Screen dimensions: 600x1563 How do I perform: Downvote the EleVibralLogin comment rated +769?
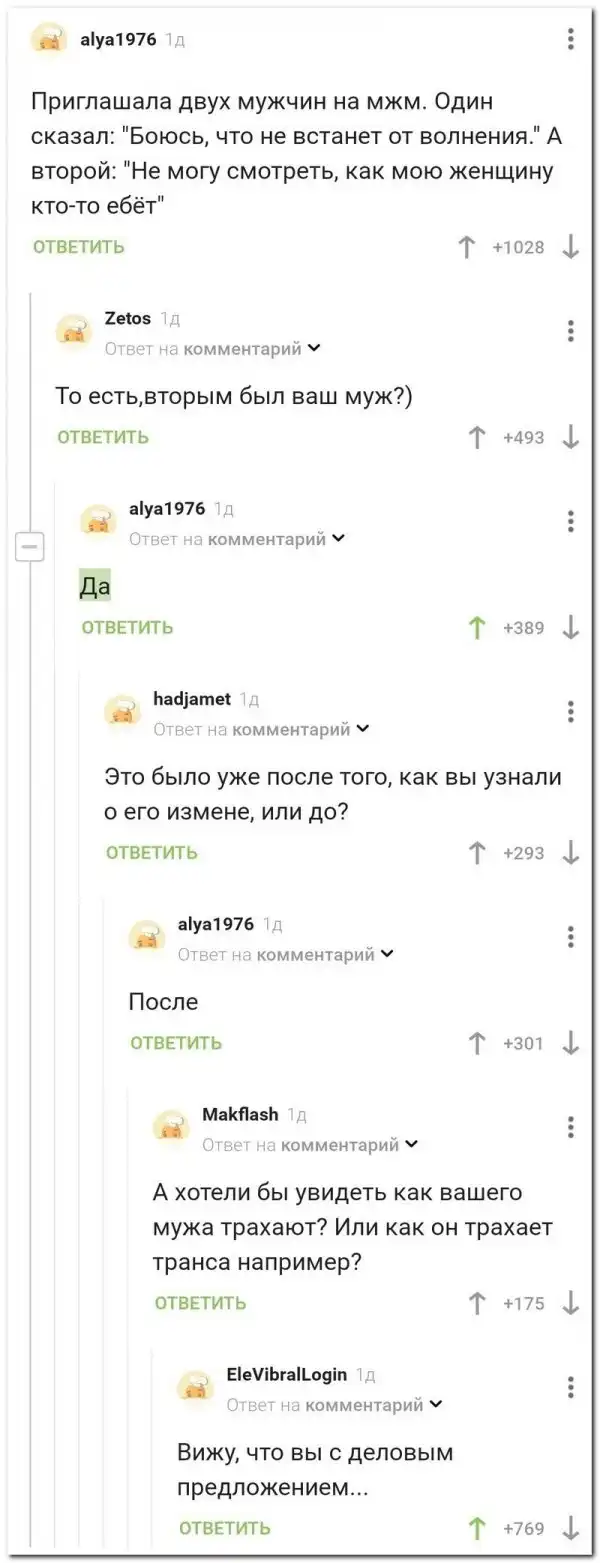pos(570,1527)
